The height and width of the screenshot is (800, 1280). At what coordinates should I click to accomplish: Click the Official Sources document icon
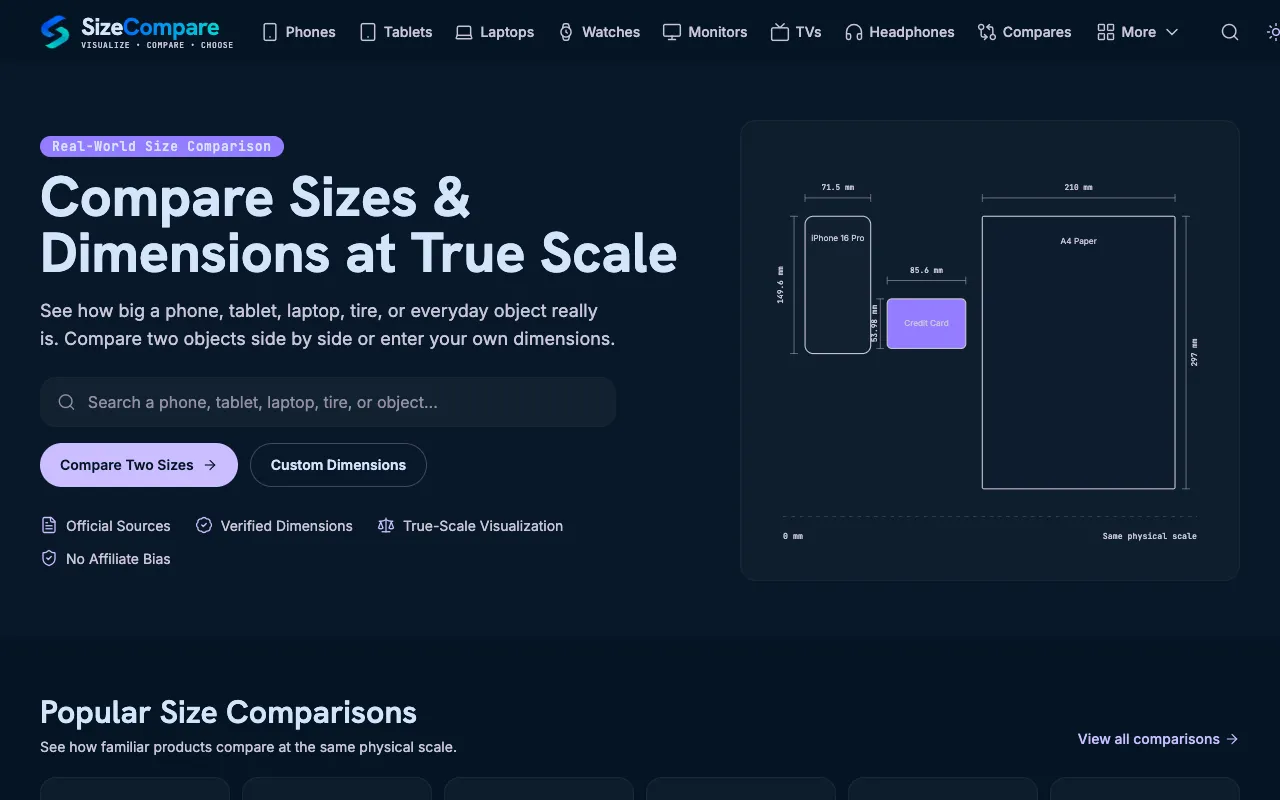pyautogui.click(x=49, y=525)
